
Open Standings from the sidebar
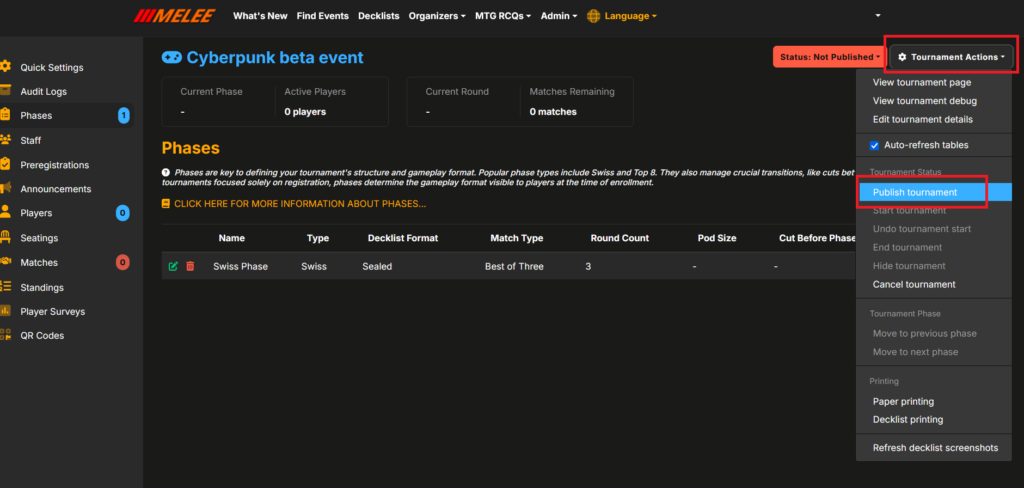[42, 287]
